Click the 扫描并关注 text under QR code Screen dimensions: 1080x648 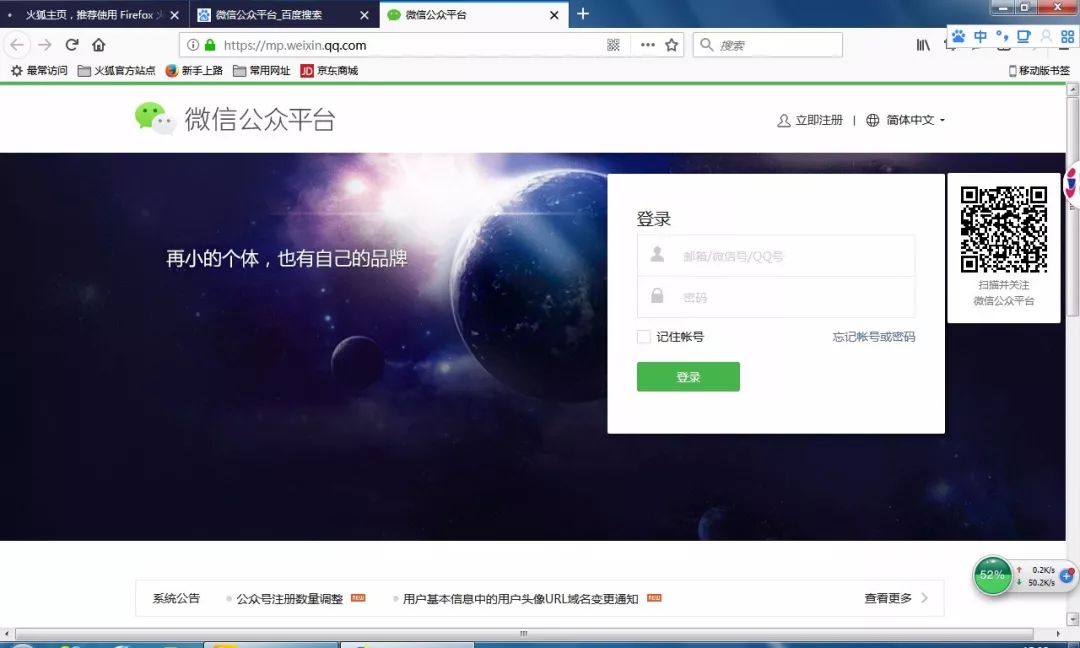tap(1004, 284)
